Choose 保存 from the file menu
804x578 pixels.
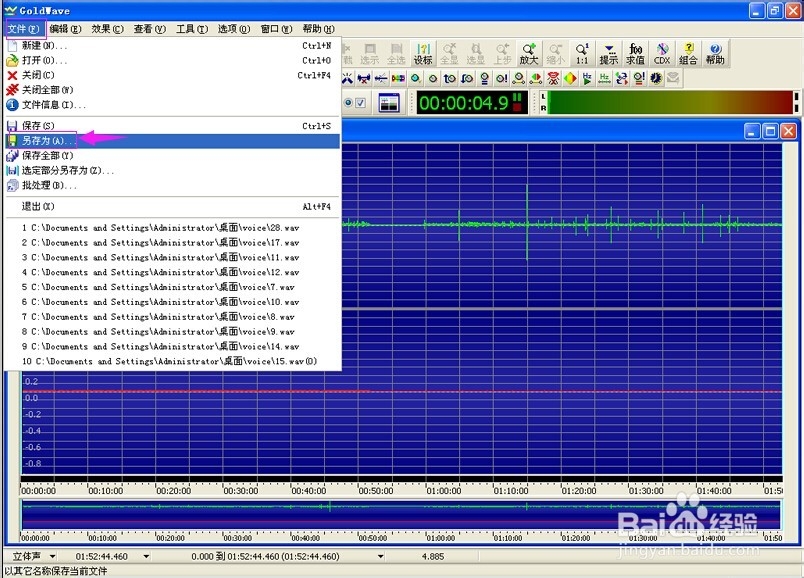coord(173,126)
